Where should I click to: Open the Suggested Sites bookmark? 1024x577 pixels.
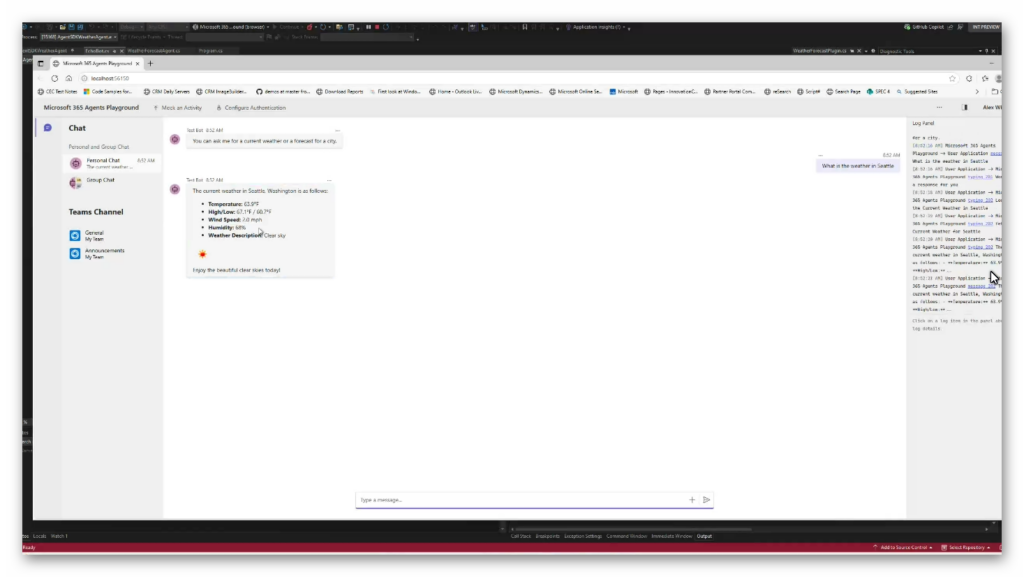pyautogui.click(x=918, y=92)
